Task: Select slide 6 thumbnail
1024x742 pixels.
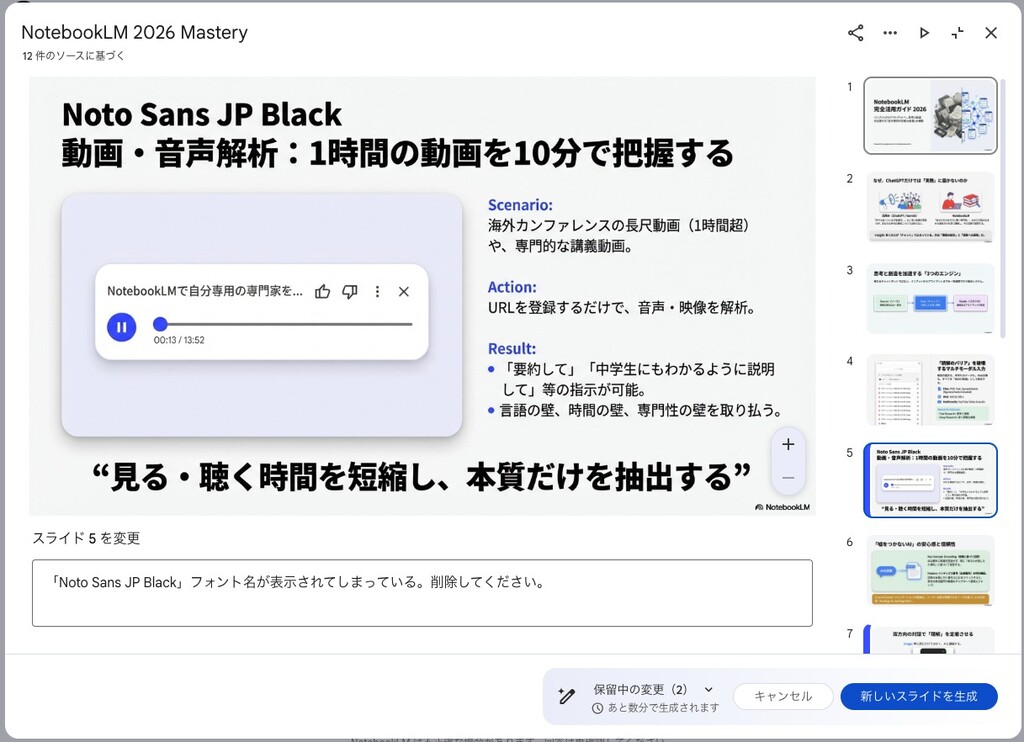Action: tap(931, 571)
